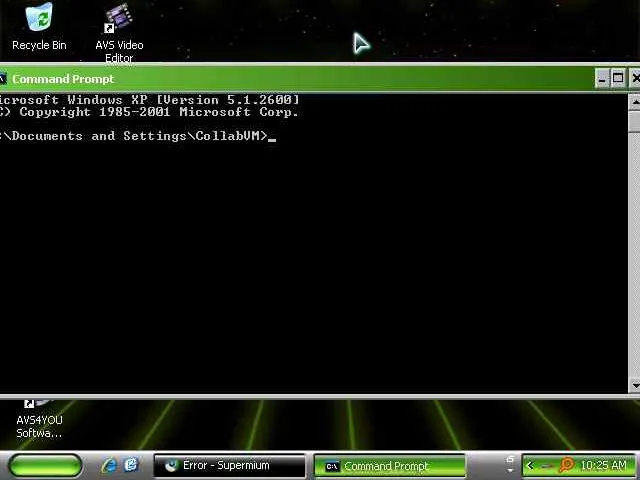Image resolution: width=640 pixels, height=480 pixels.
Task: Click the Command Prompt scrollbar thumb
Action: pos(634,121)
